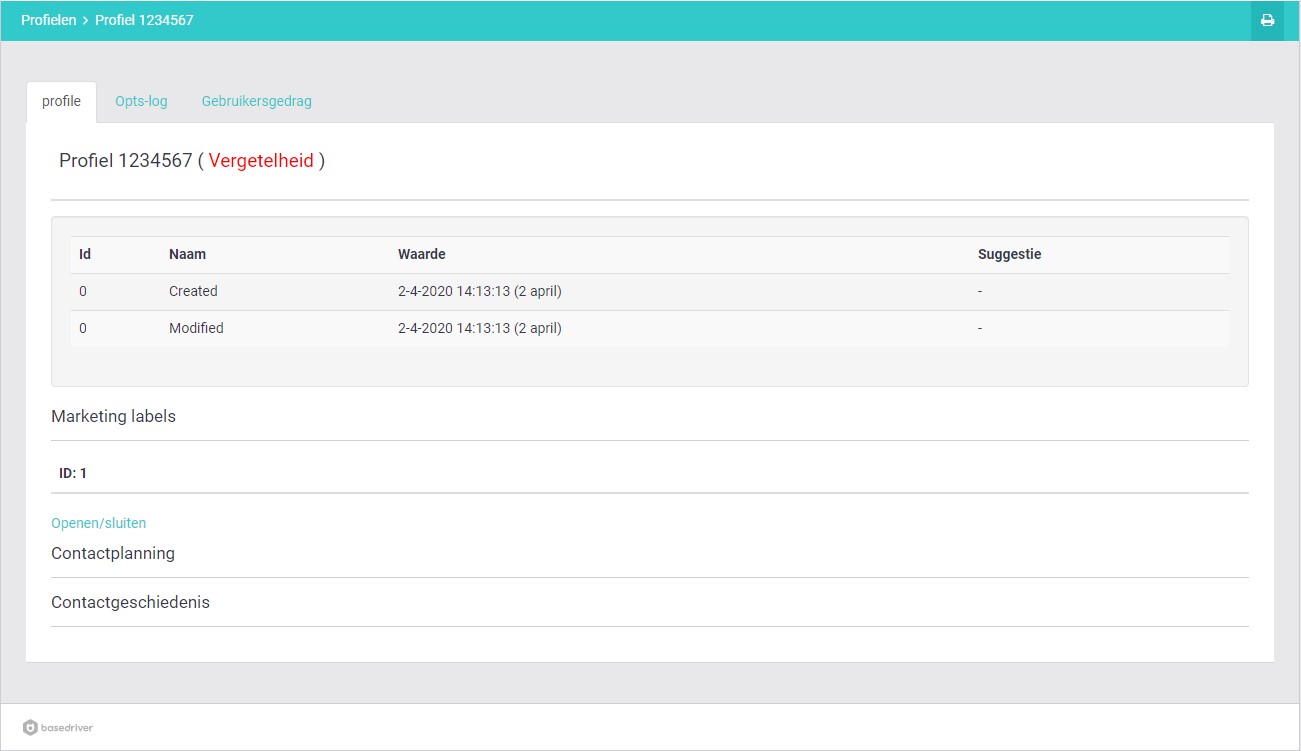Click the print icon in top bar
The height and width of the screenshot is (751, 1301).
pyautogui.click(x=1267, y=20)
